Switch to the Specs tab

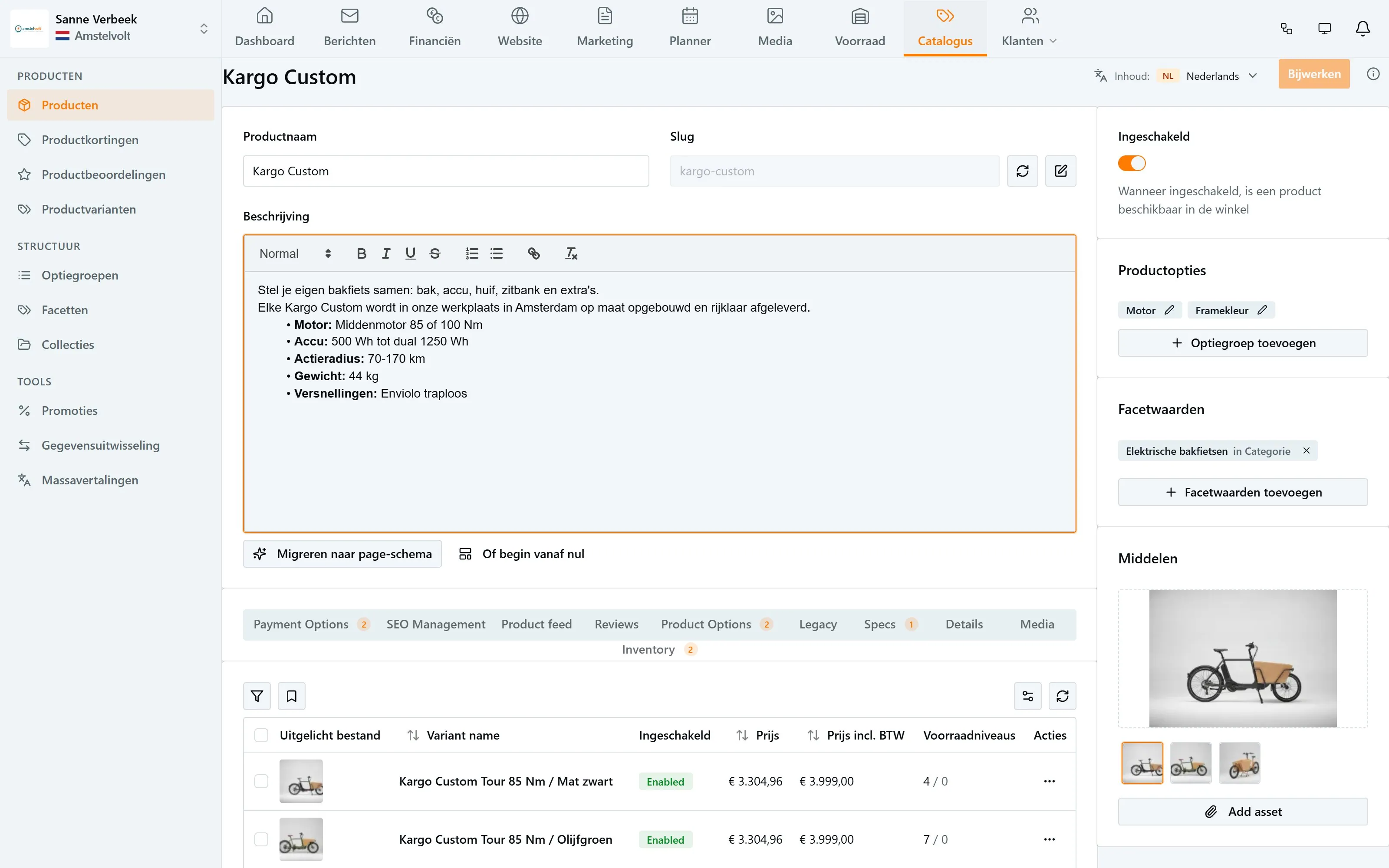click(890, 624)
